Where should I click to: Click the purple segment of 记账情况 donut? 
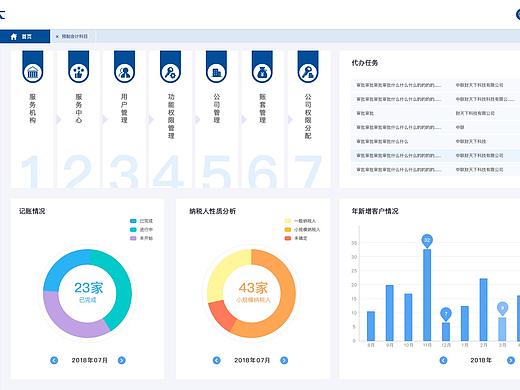coord(67,320)
